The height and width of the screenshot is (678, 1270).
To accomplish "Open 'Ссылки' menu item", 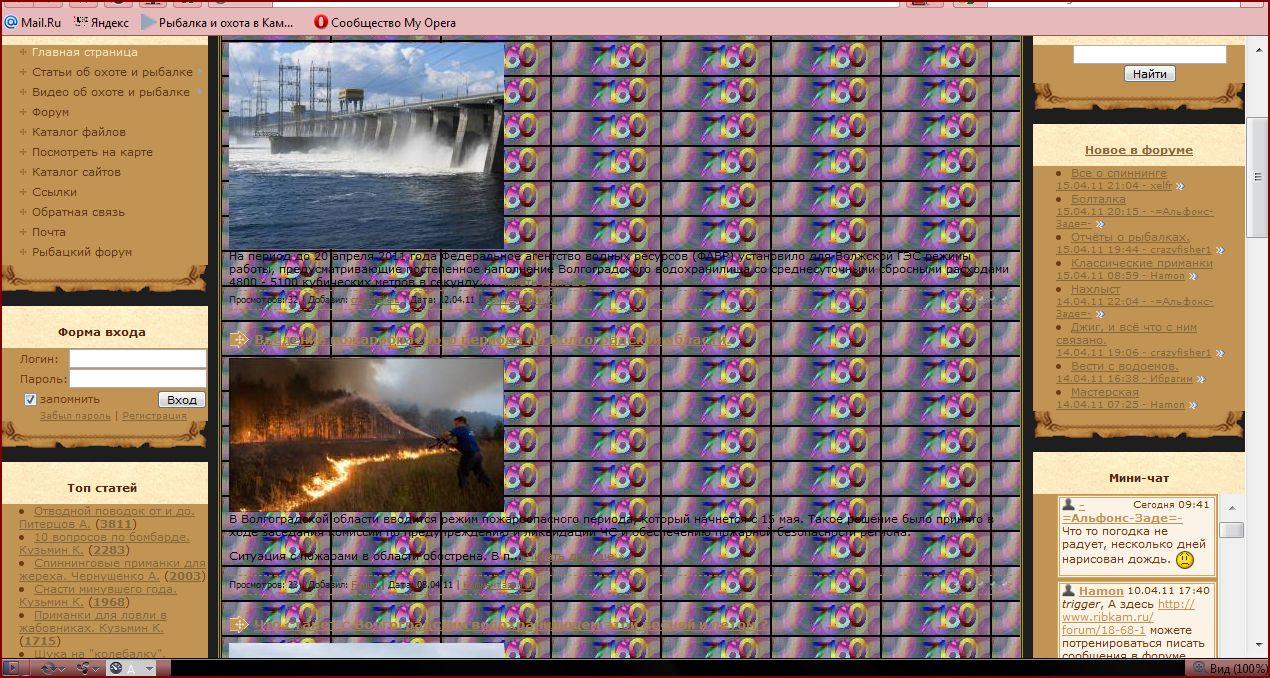I will click(x=54, y=192).
